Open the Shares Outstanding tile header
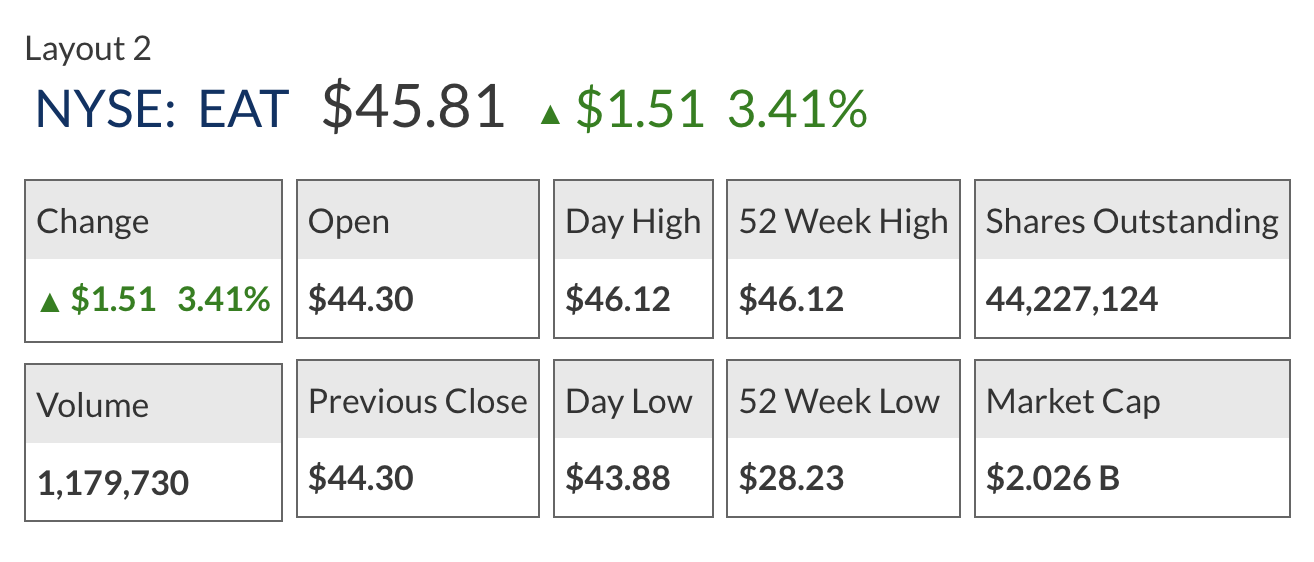Image resolution: width=1314 pixels, height=562 pixels. click(1132, 221)
